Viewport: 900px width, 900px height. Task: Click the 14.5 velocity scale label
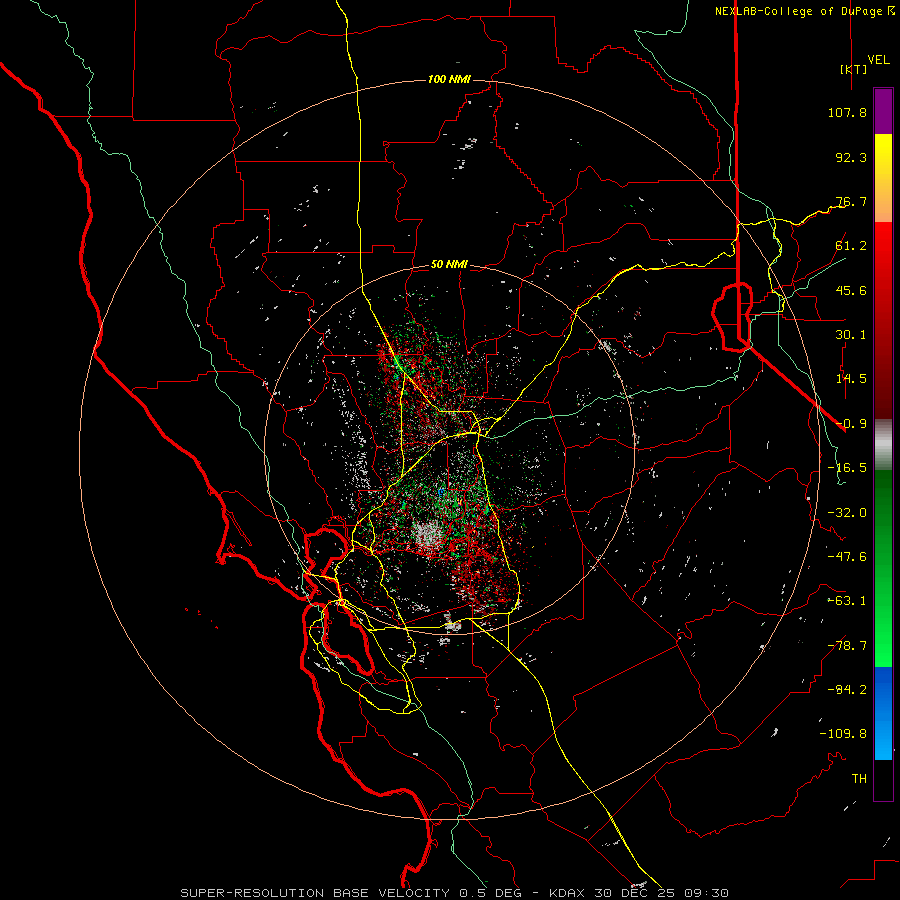tap(851, 379)
